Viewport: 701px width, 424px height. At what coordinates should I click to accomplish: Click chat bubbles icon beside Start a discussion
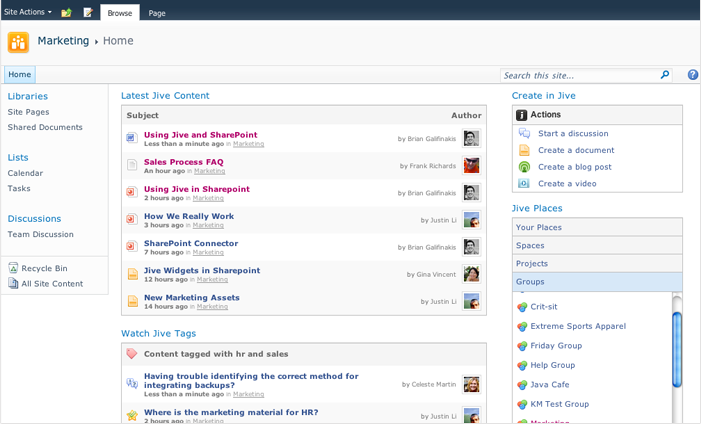tap(524, 133)
